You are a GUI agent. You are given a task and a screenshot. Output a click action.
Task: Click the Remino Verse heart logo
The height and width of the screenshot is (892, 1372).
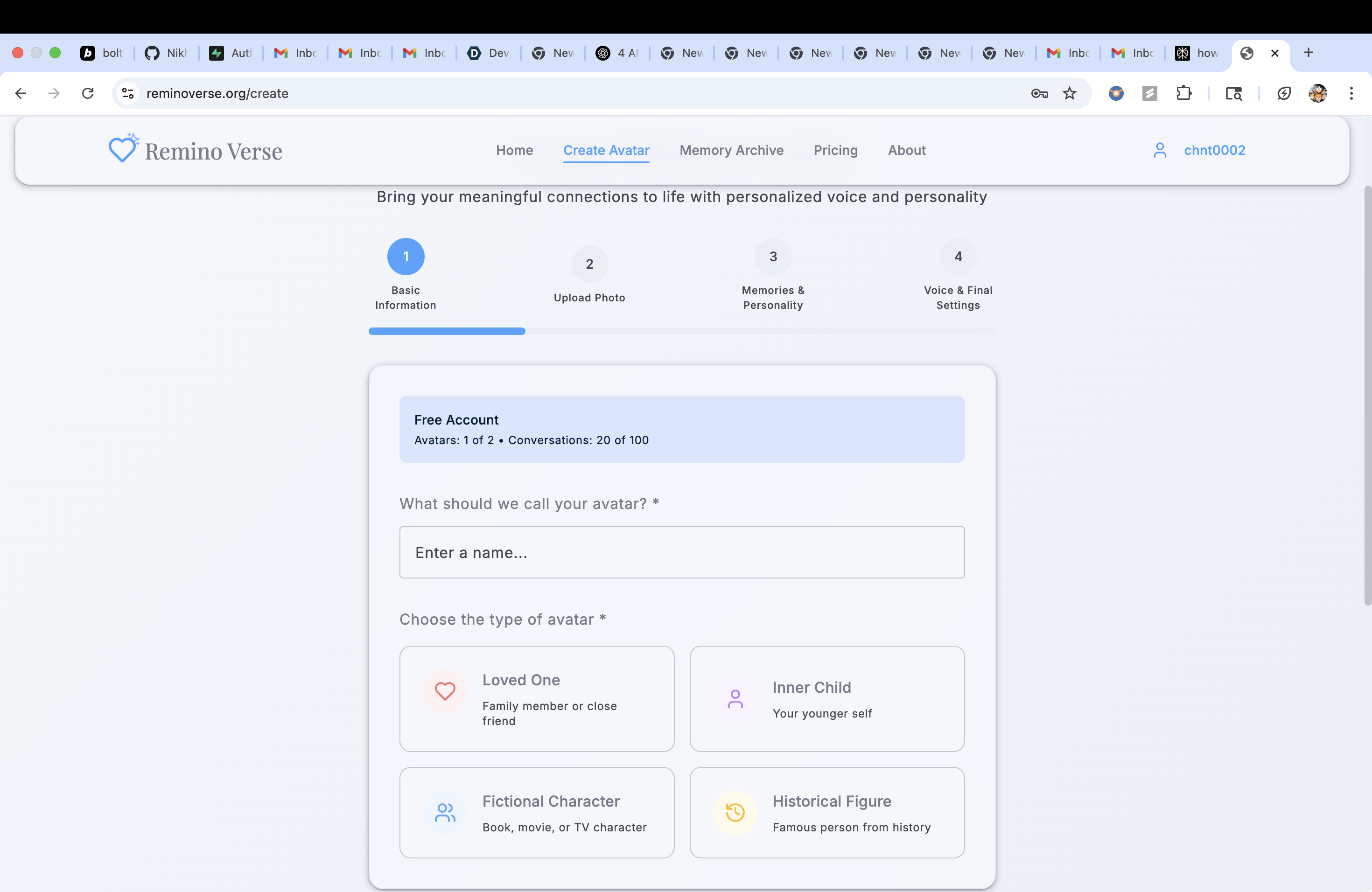[123, 149]
